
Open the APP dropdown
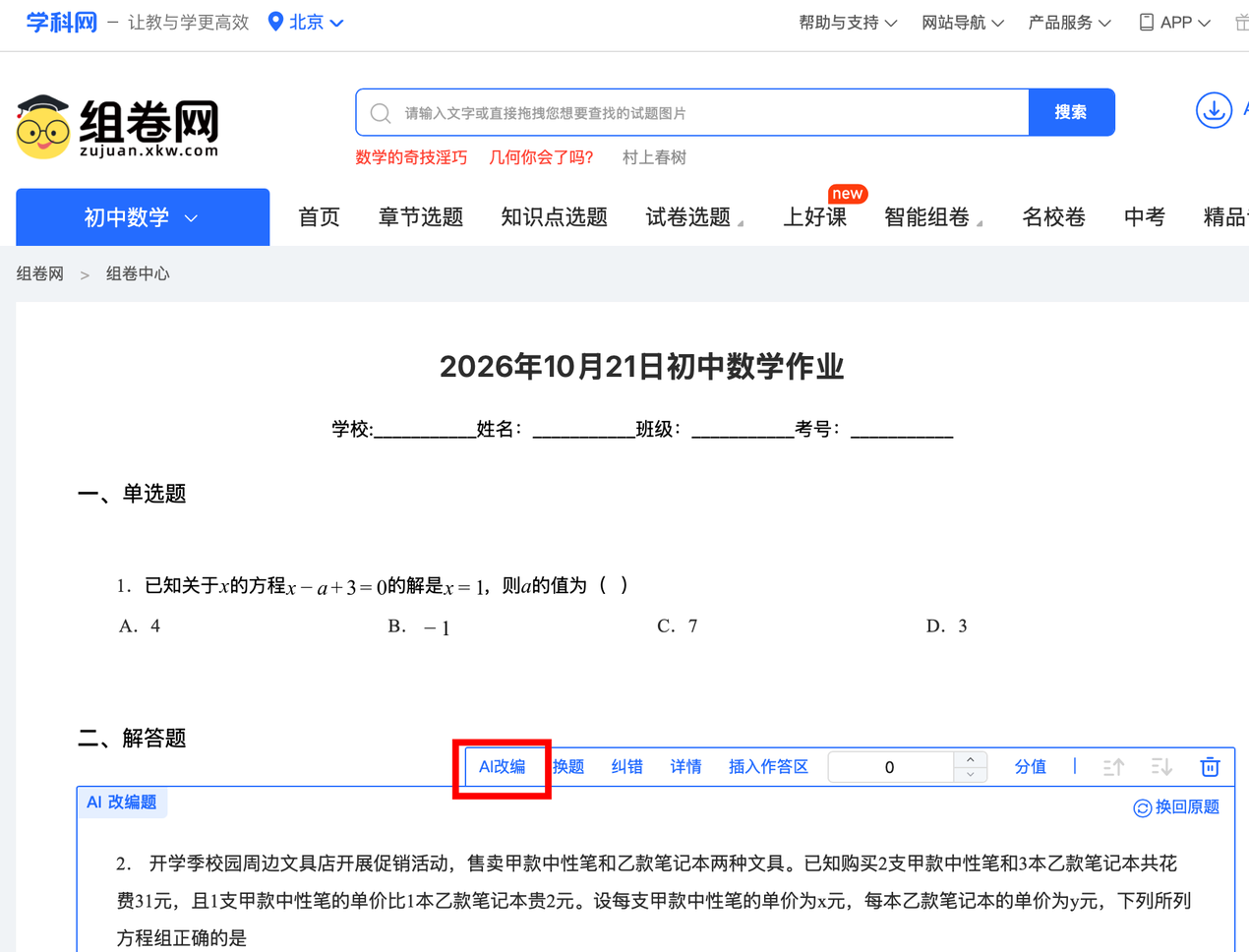pos(1185,22)
